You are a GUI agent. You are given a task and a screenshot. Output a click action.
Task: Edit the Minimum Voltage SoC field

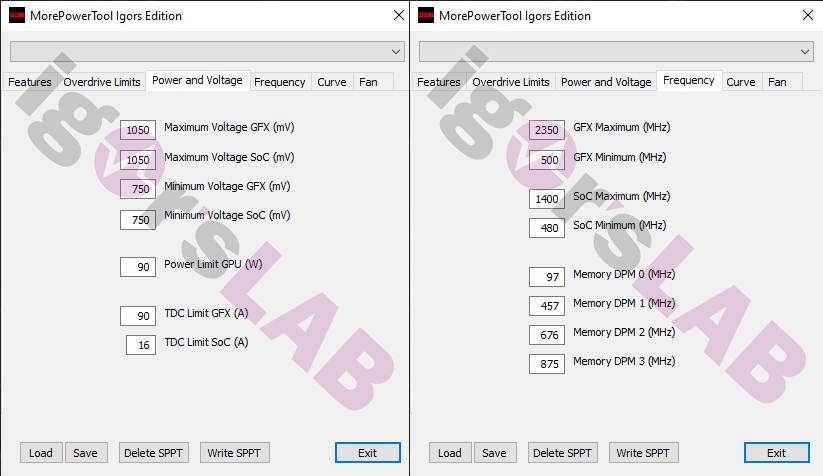138,220
